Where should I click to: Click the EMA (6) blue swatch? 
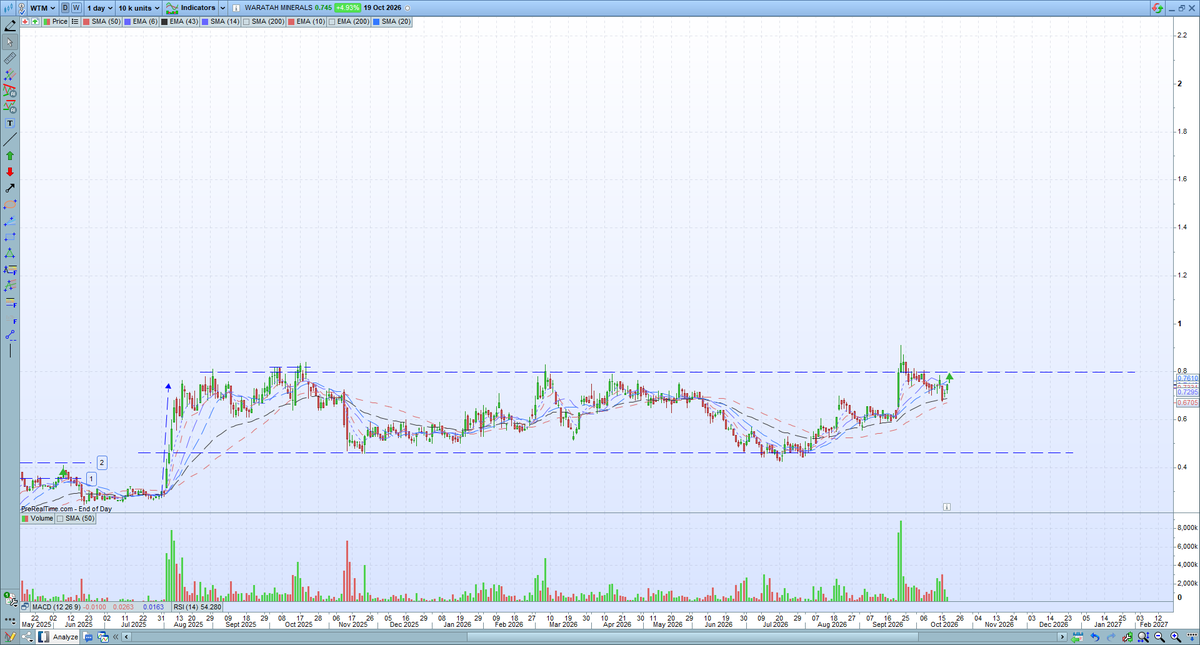[x=128, y=21]
